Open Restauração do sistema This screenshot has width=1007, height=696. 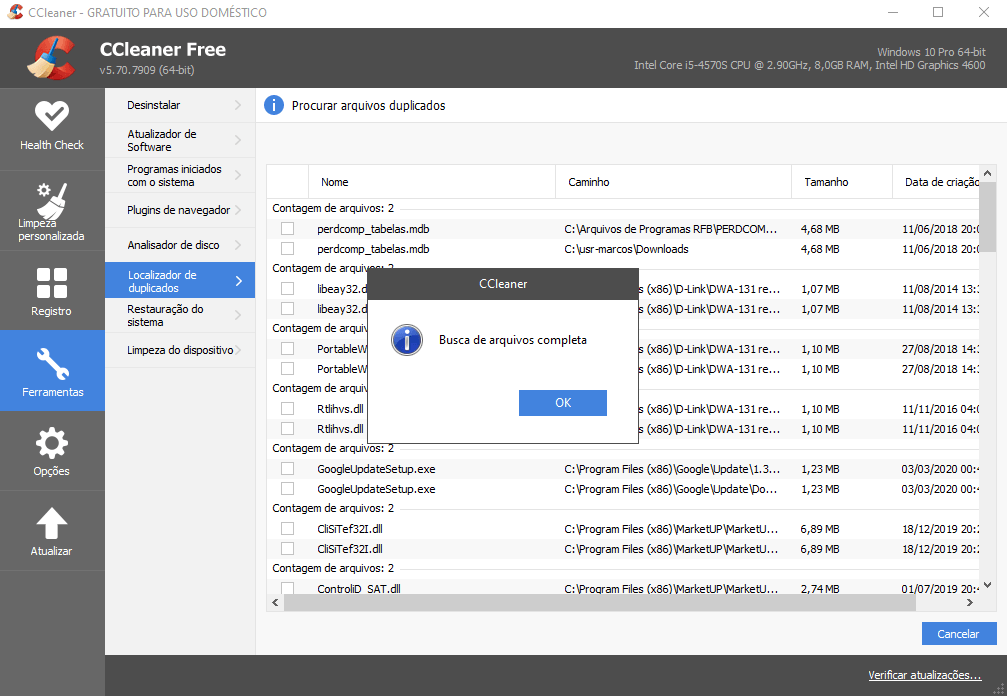[x=180, y=315]
